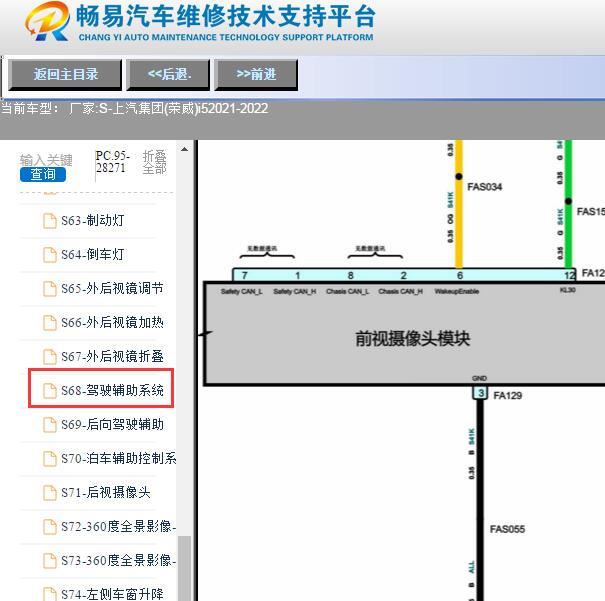The height and width of the screenshot is (601, 605).
Task: Click 折叠全部 to collapse all
Action: [154, 162]
